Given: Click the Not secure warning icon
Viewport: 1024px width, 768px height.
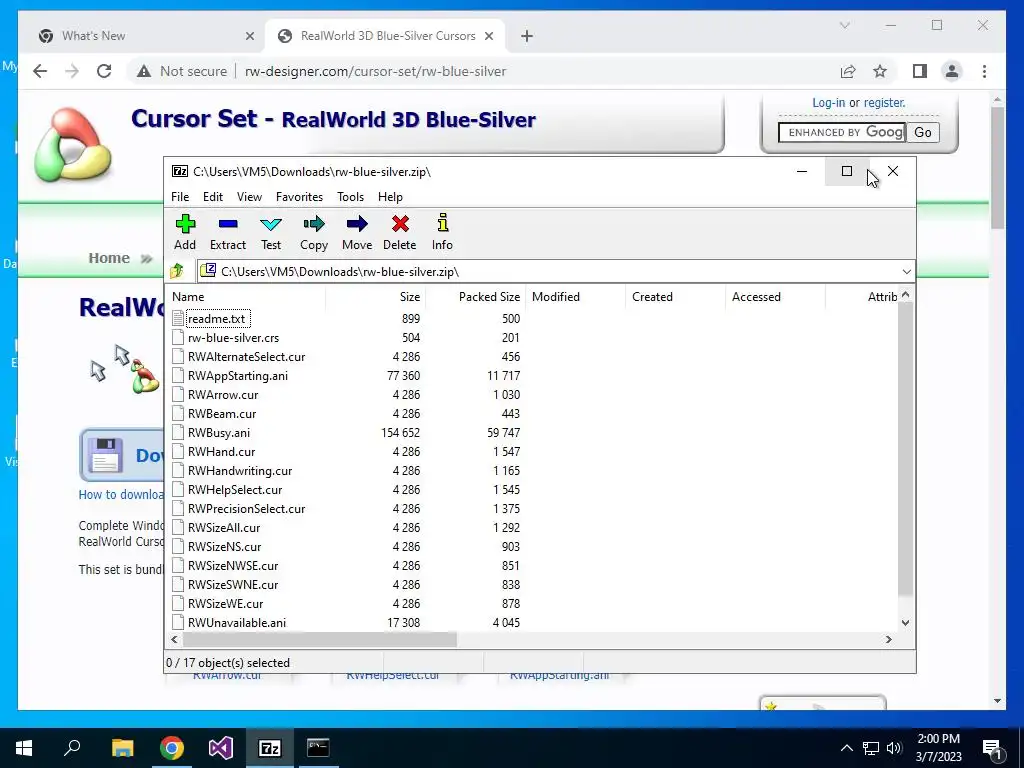Looking at the screenshot, I should point(144,71).
